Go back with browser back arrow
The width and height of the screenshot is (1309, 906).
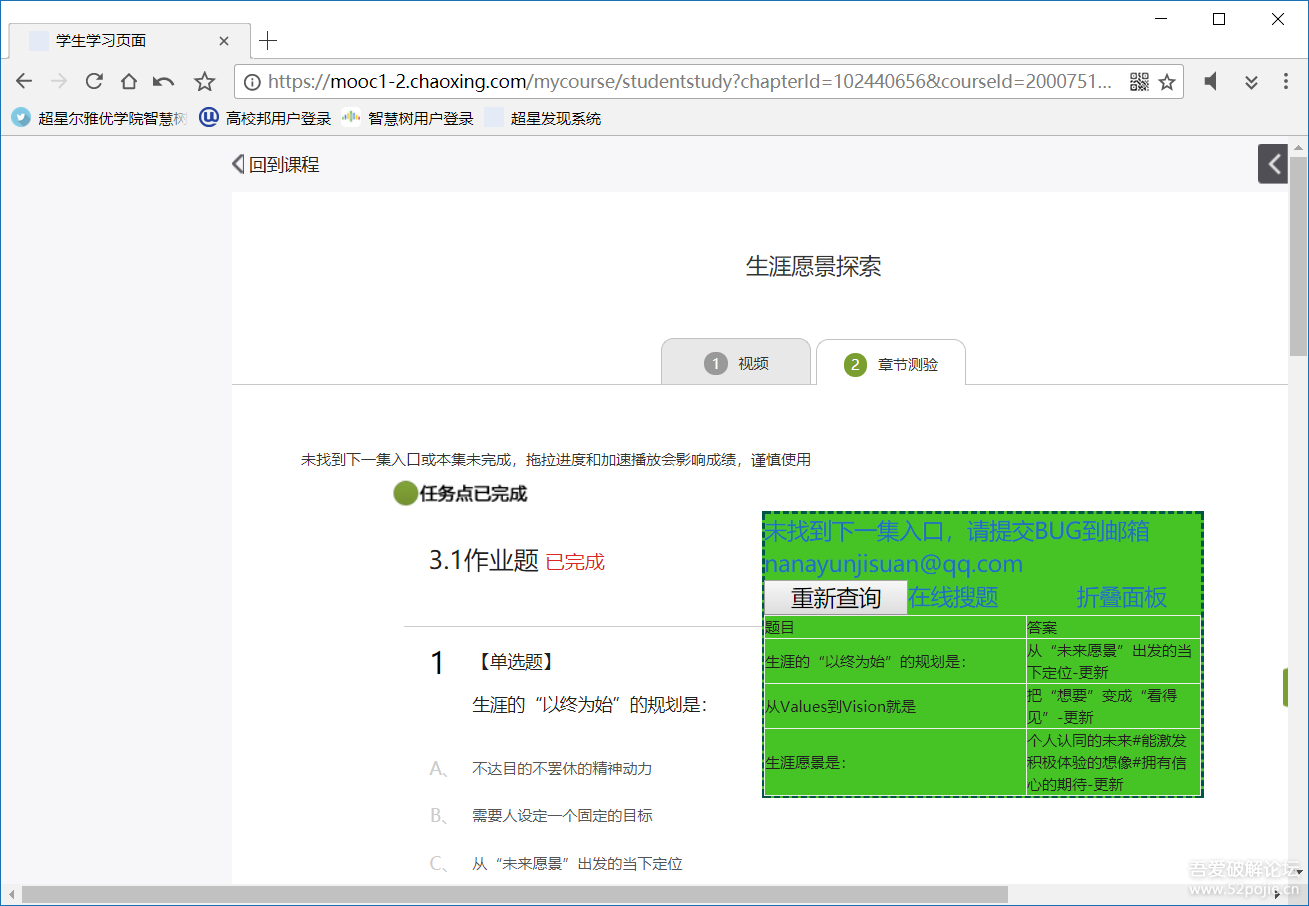24,82
